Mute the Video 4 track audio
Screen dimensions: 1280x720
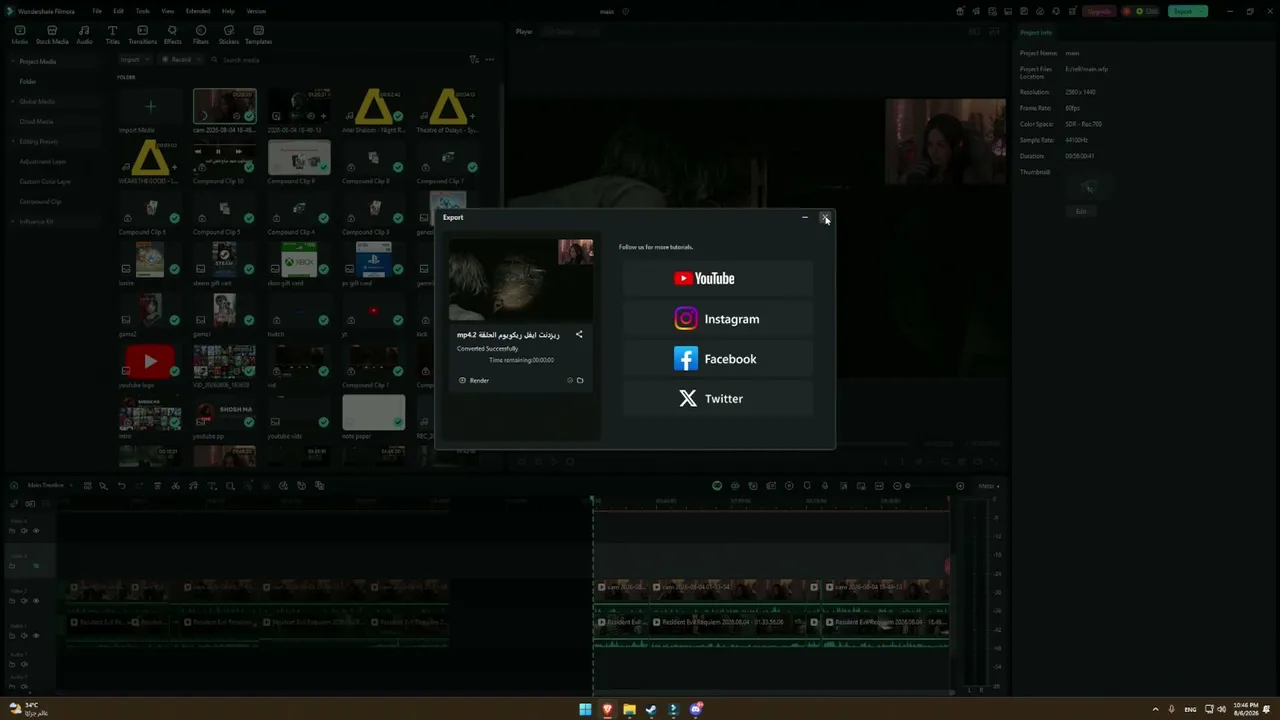pos(25,531)
